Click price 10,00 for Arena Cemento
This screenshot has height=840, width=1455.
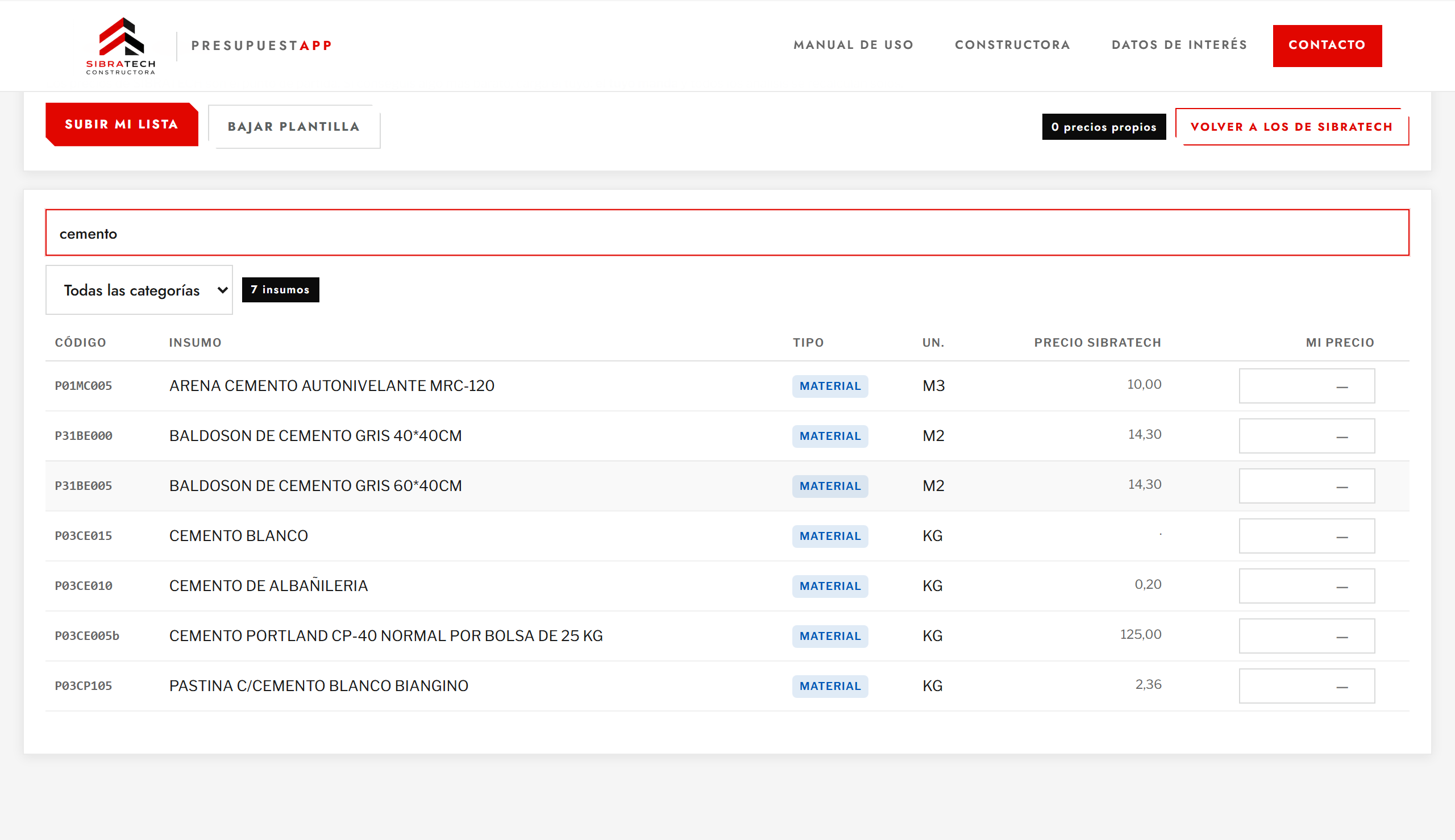pos(1144,384)
